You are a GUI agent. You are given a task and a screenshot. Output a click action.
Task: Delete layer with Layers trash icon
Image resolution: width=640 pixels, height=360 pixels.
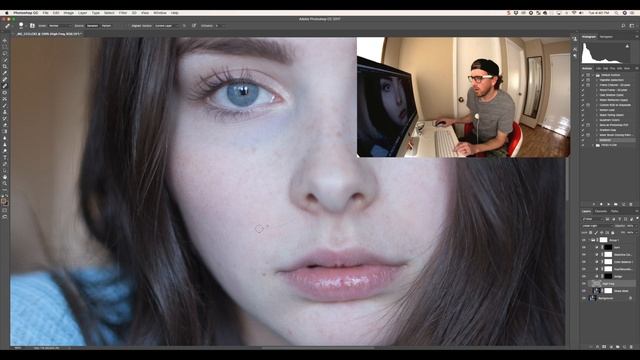point(631,347)
